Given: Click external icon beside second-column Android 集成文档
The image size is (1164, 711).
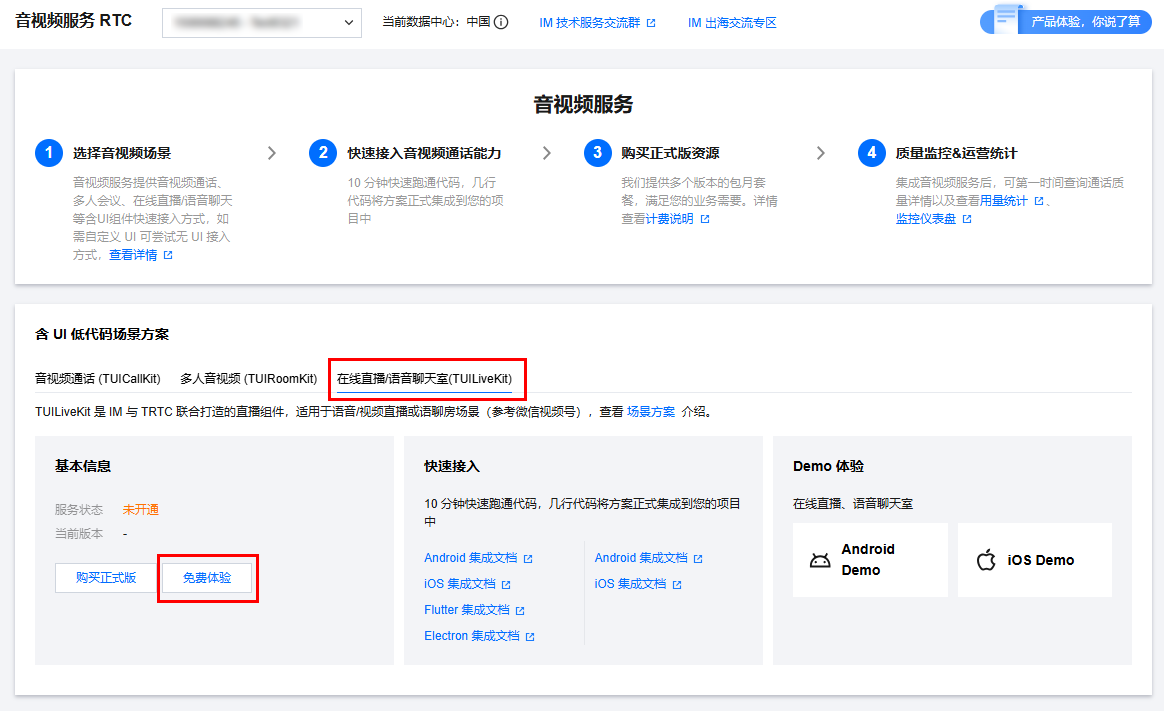Looking at the screenshot, I should pyautogui.click(x=698, y=558).
